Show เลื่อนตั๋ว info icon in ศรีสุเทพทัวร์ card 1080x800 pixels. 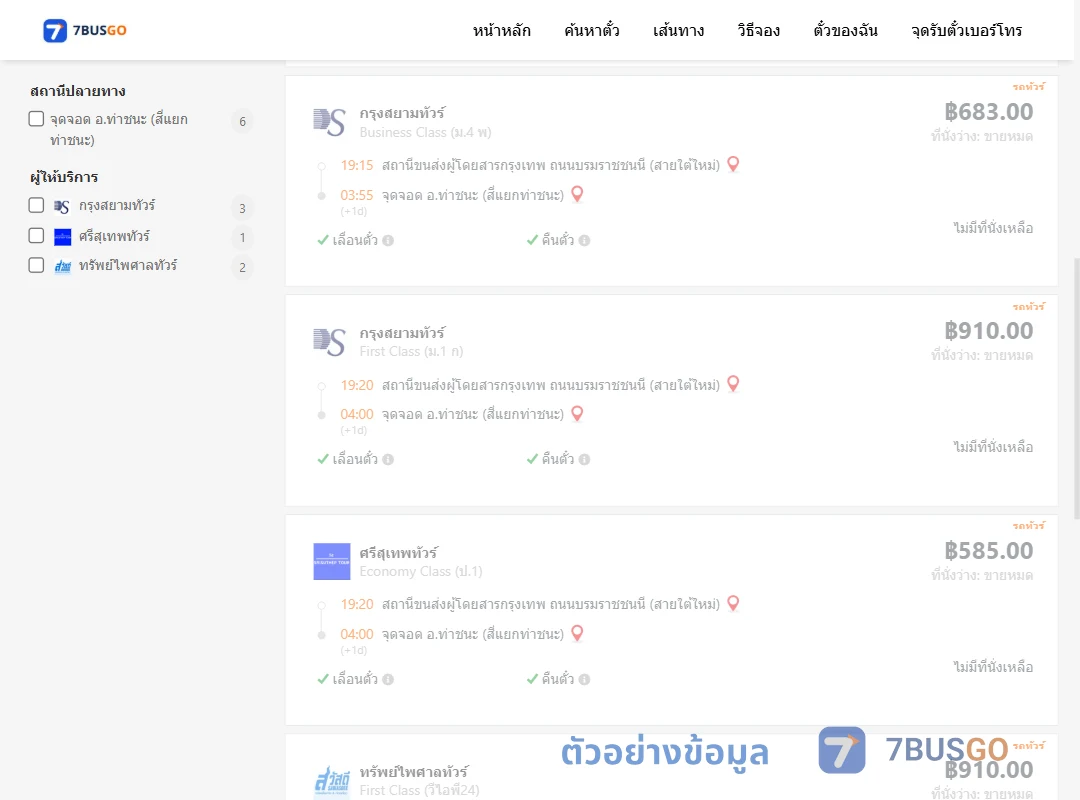pos(388,679)
